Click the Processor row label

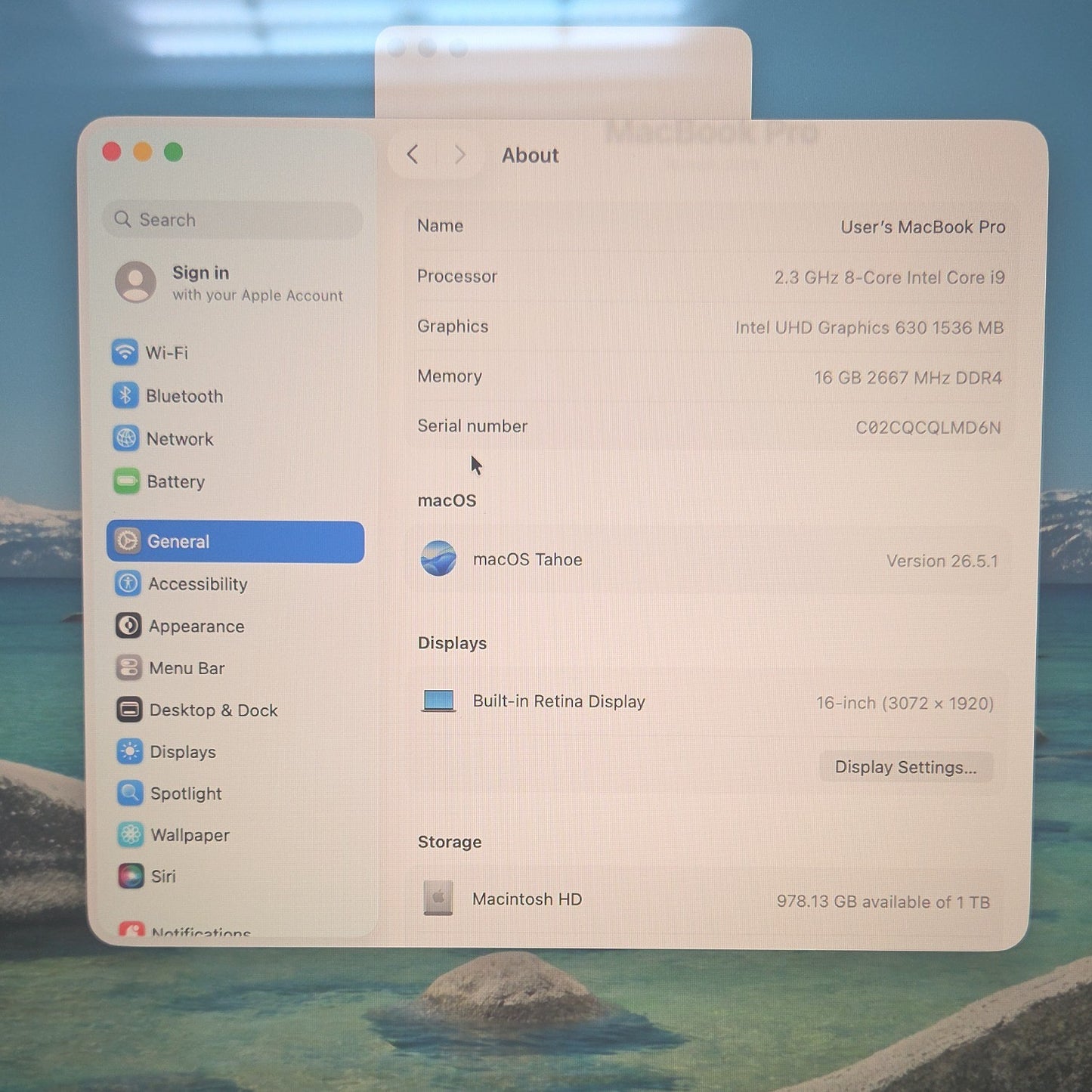457,277
